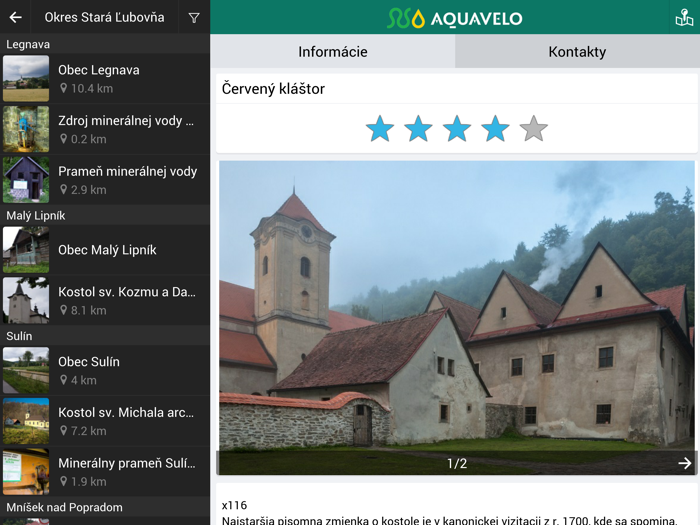
Task: Show next photo with arrow
Action: [684, 463]
